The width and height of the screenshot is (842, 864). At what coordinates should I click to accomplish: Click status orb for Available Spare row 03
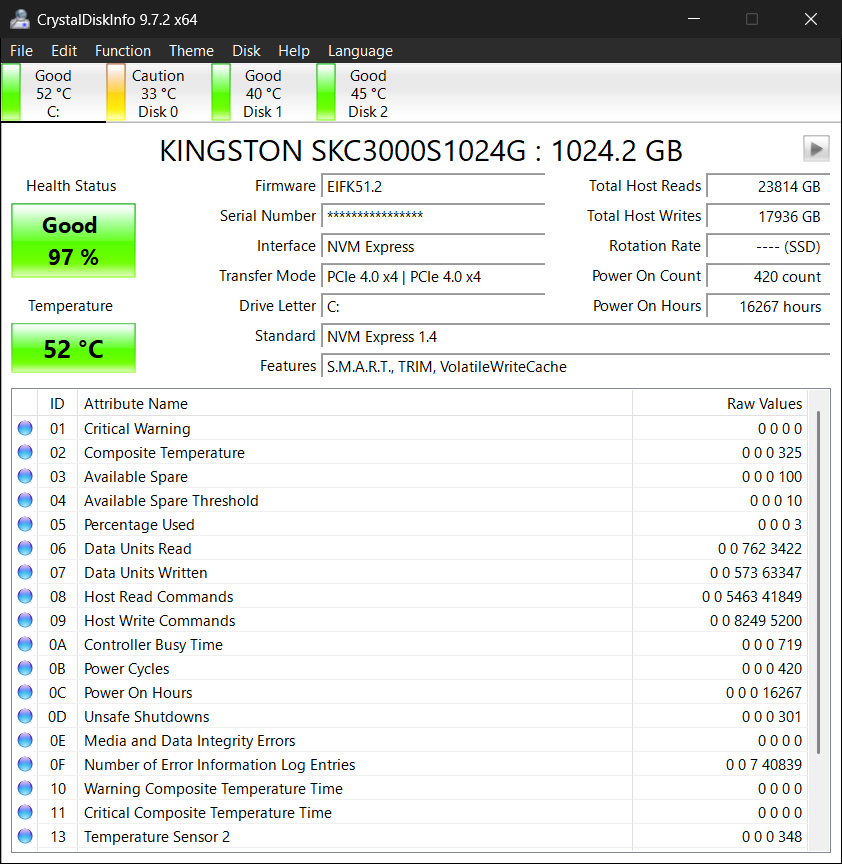tap(25, 476)
